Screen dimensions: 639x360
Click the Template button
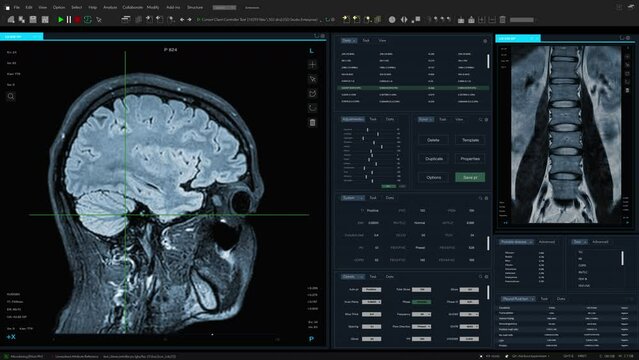(x=470, y=140)
